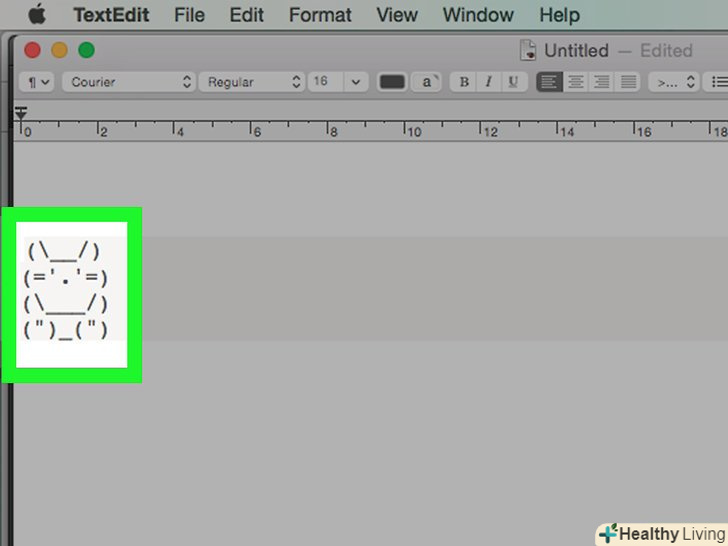The width and height of the screenshot is (728, 546).
Task: Open the Edit menu
Action: pos(247,15)
